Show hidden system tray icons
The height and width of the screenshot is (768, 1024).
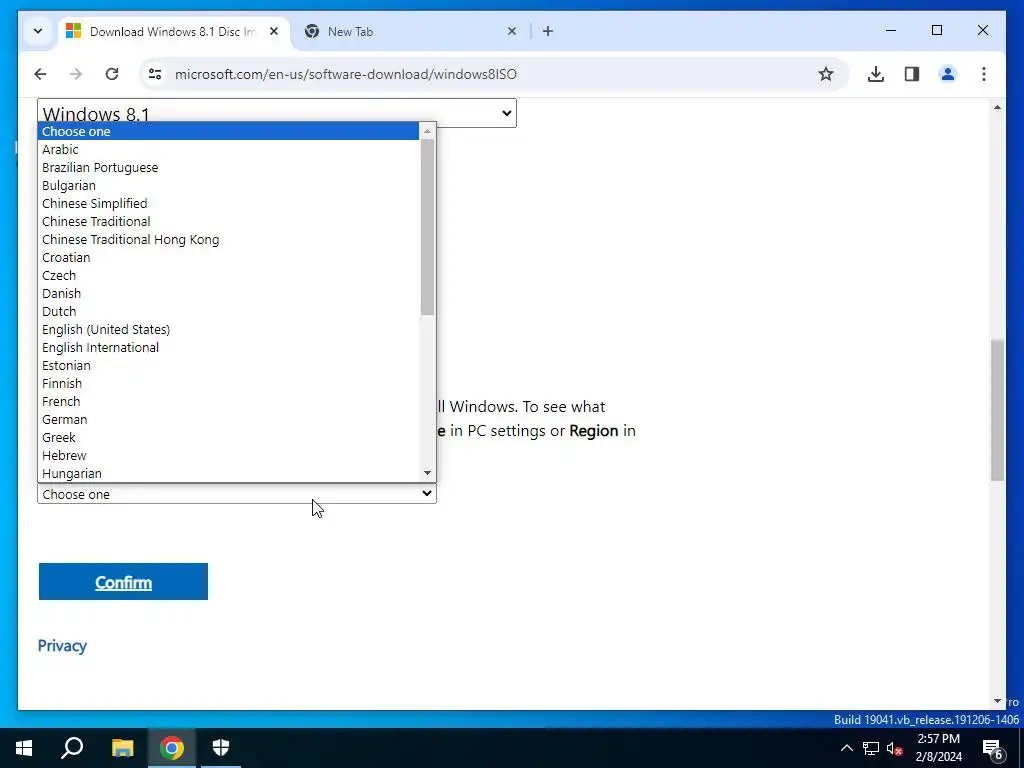point(846,748)
